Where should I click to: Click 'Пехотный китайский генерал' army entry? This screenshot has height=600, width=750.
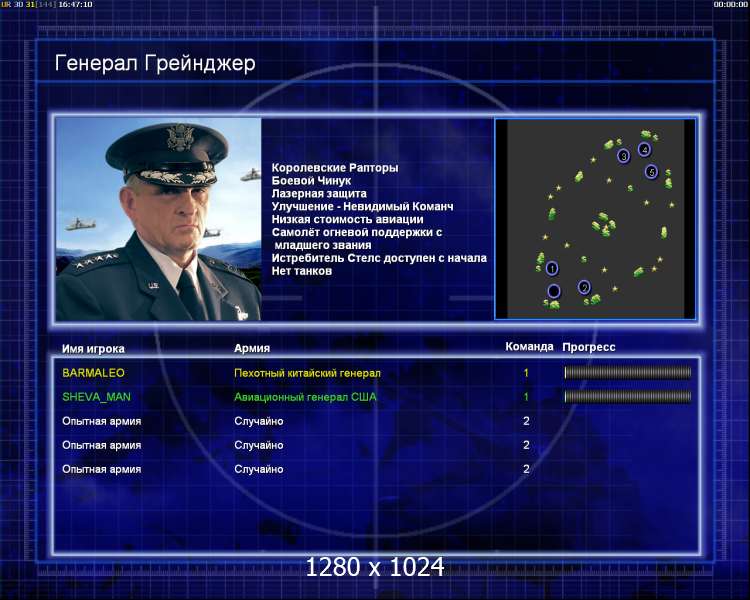coord(308,373)
